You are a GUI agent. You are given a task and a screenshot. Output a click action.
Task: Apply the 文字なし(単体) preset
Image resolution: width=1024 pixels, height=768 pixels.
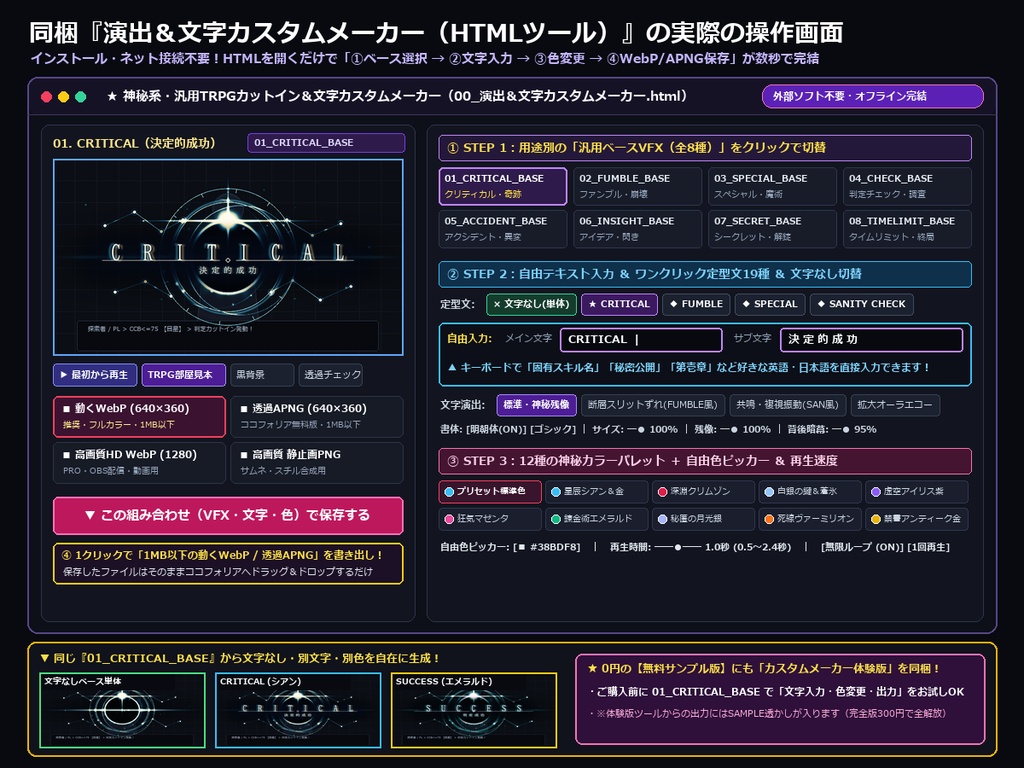(531, 304)
